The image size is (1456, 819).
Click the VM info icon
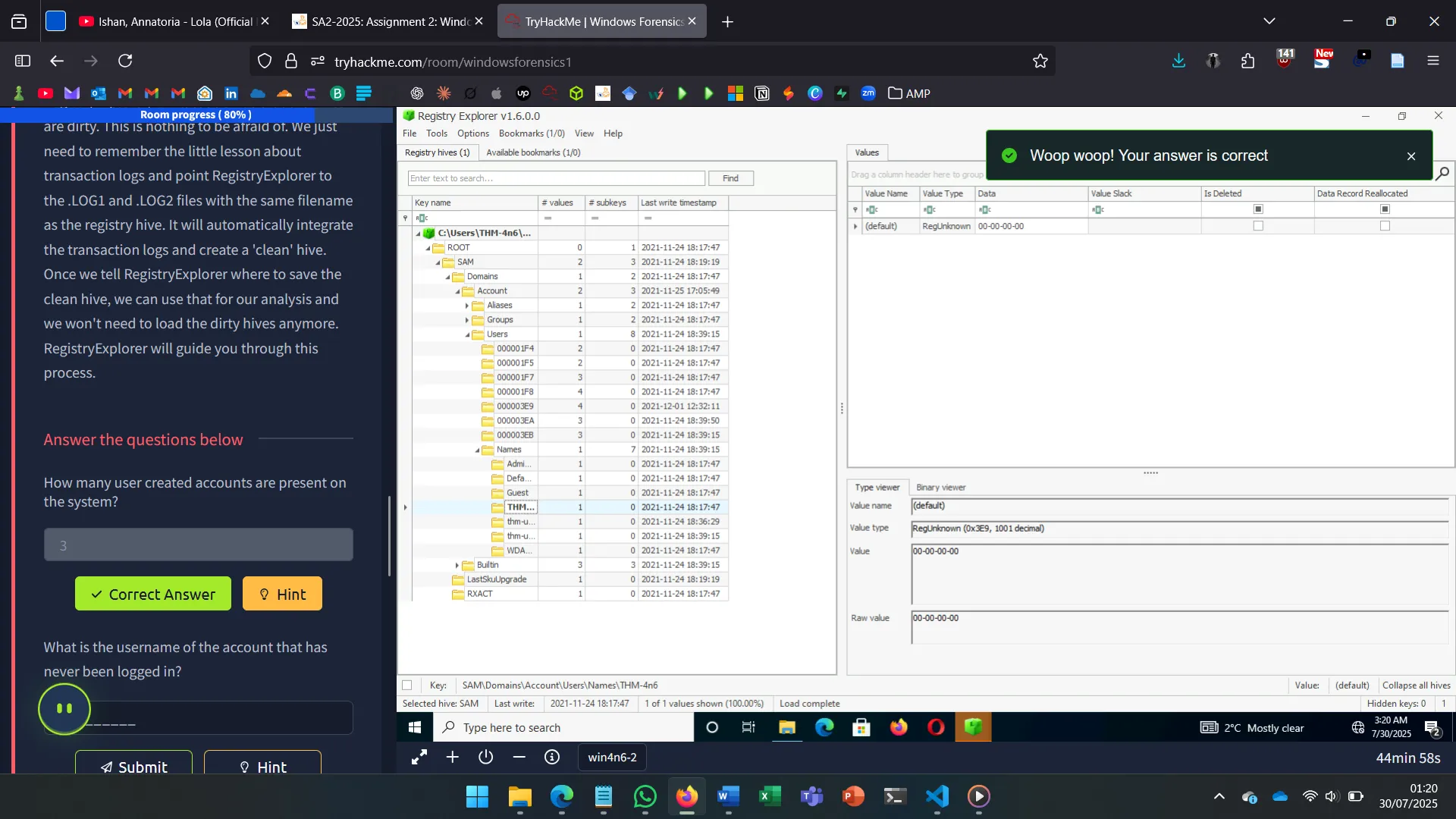[552, 757]
